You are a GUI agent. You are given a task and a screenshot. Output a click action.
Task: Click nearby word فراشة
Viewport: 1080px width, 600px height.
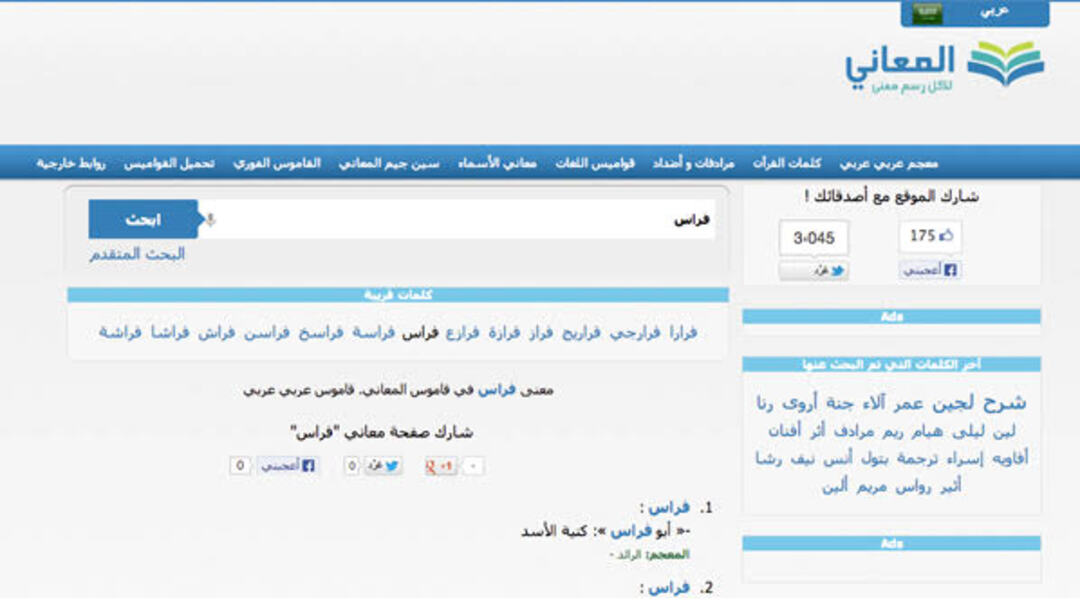tap(120, 333)
